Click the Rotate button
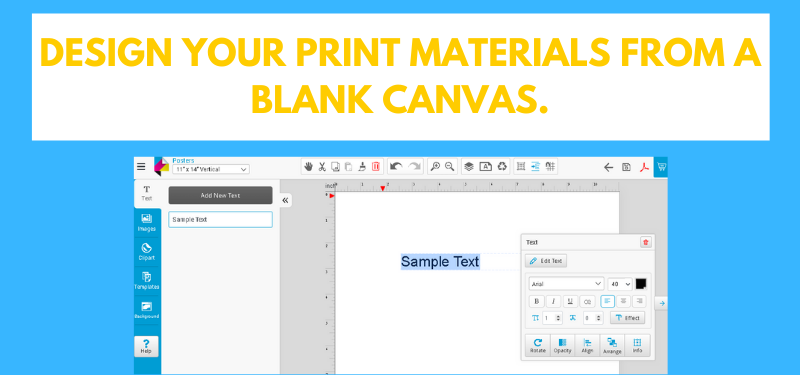800x375 pixels. (x=538, y=345)
